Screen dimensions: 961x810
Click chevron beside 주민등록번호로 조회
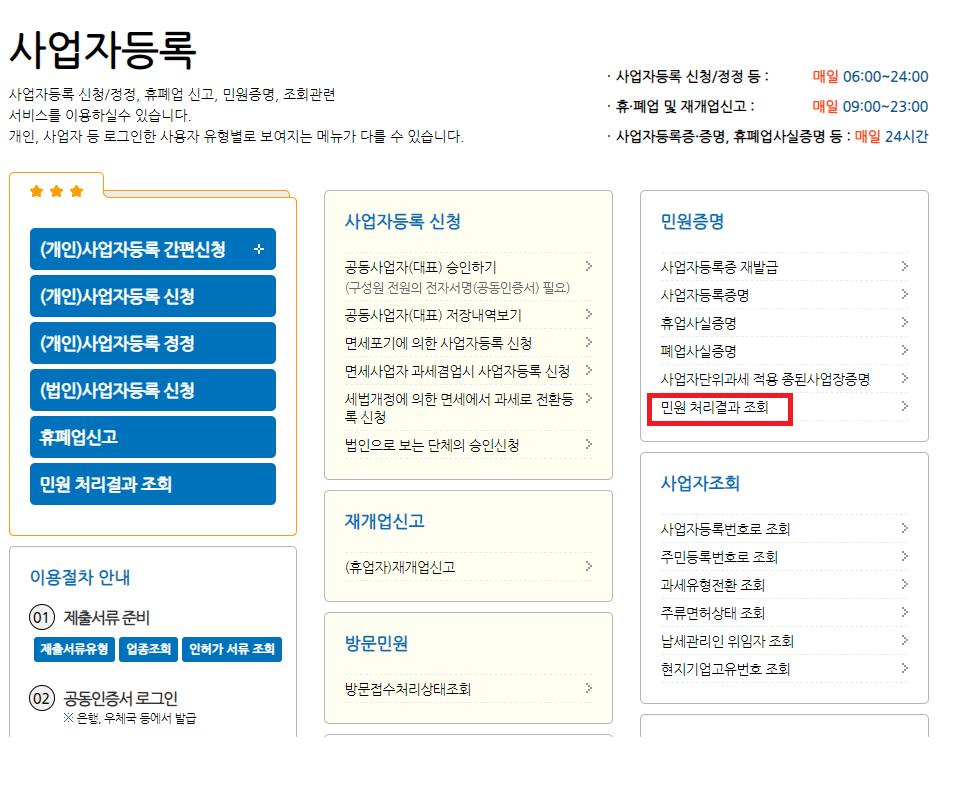point(905,556)
